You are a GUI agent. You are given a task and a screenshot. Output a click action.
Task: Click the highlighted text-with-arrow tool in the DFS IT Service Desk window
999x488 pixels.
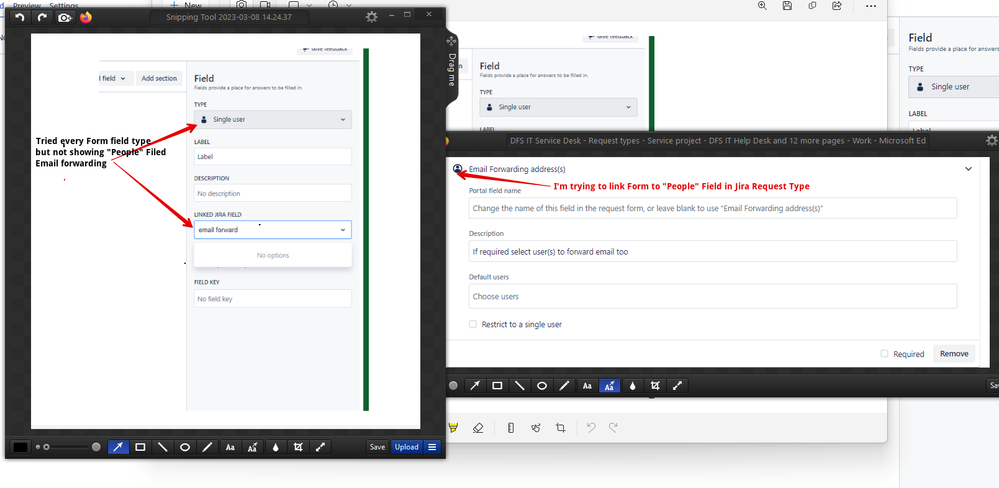click(x=610, y=385)
